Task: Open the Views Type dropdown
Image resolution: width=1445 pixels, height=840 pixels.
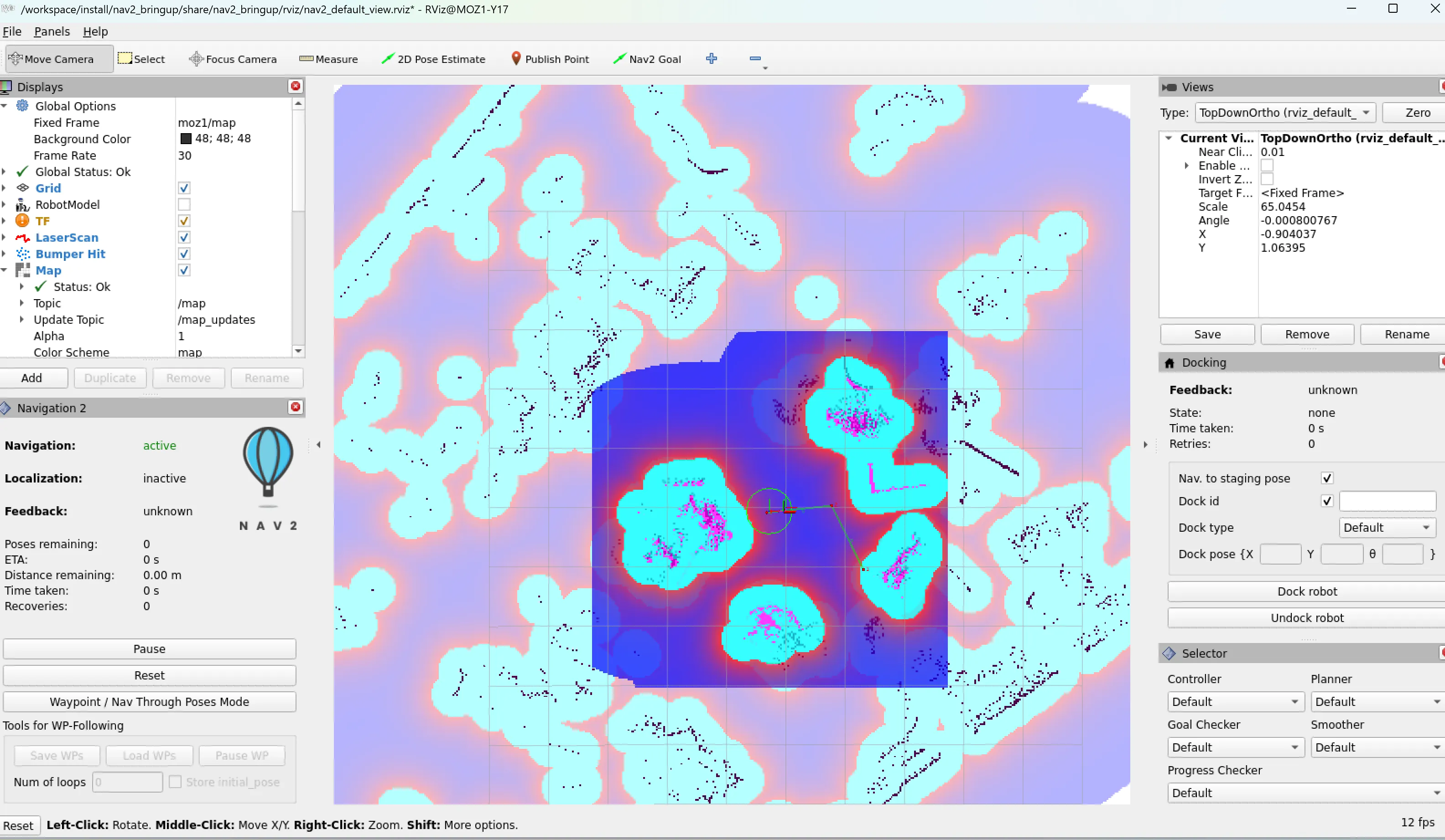Action: 1284,112
